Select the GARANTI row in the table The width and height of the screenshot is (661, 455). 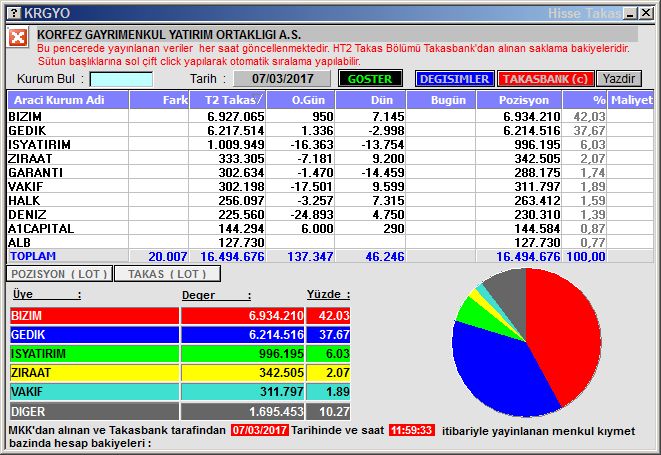(330, 172)
